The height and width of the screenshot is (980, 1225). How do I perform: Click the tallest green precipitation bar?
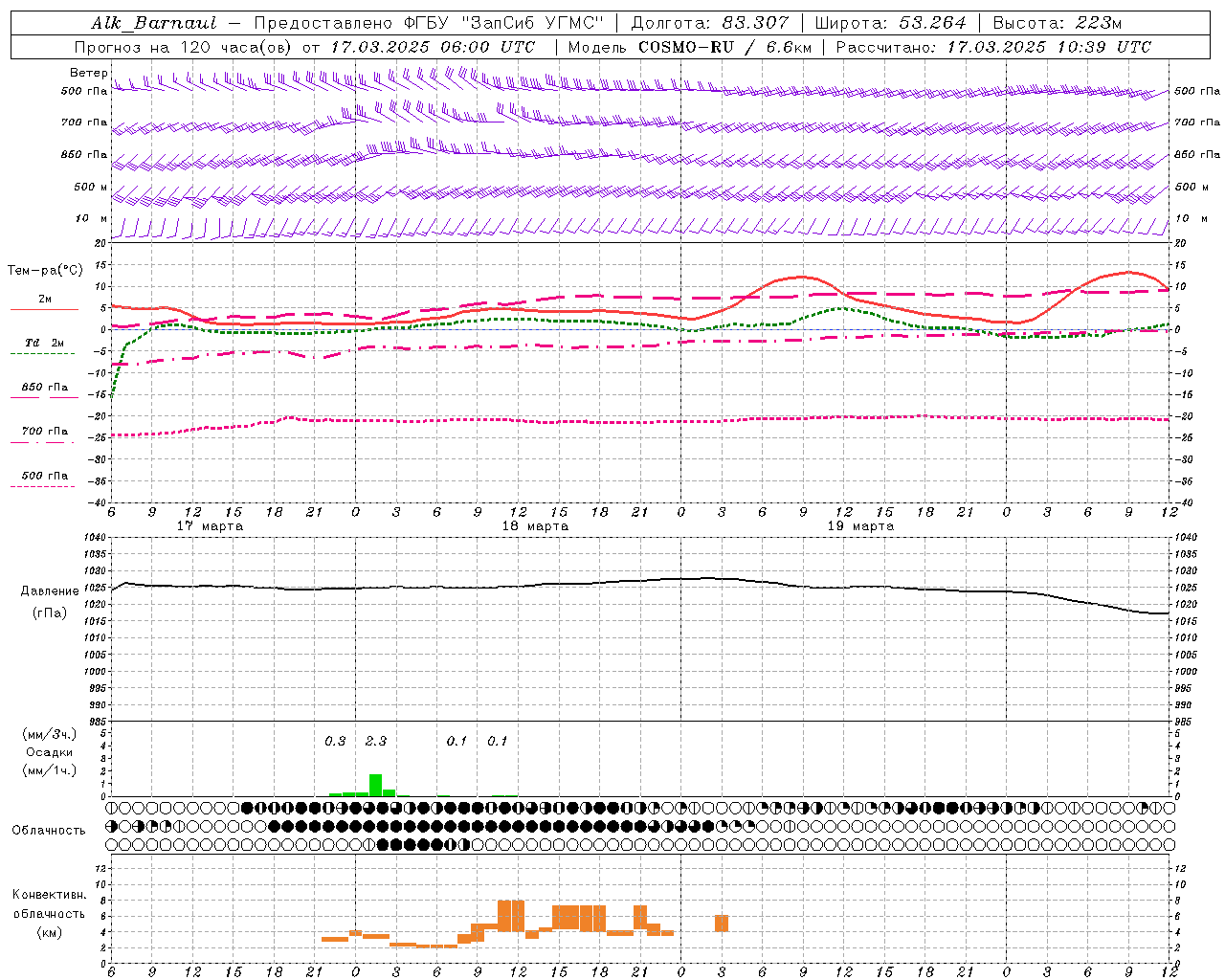pyautogui.click(x=376, y=785)
